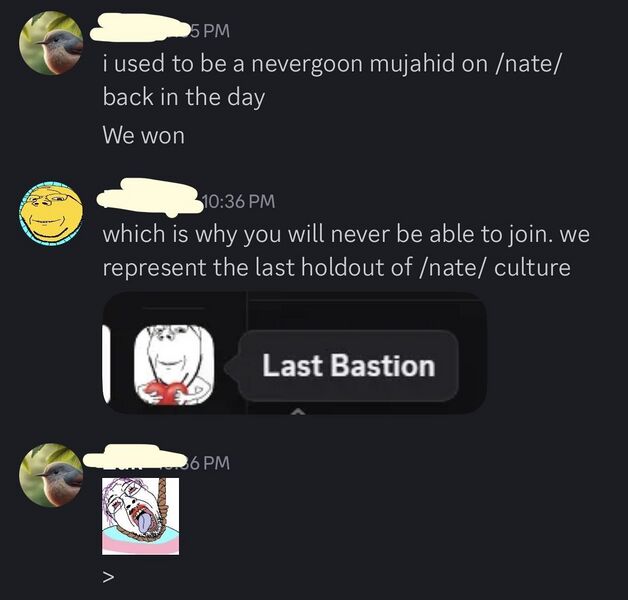Click the 36 PM timestamp on last message

click(x=207, y=463)
